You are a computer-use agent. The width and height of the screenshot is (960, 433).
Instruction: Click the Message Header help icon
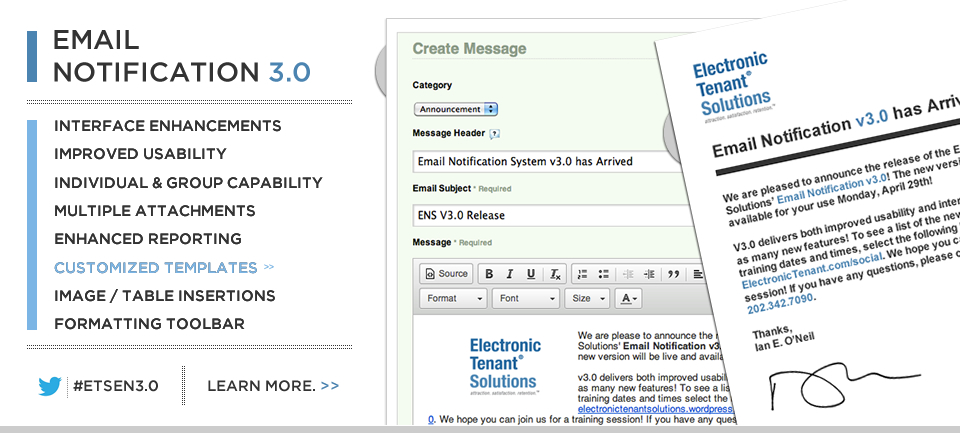coord(495,134)
